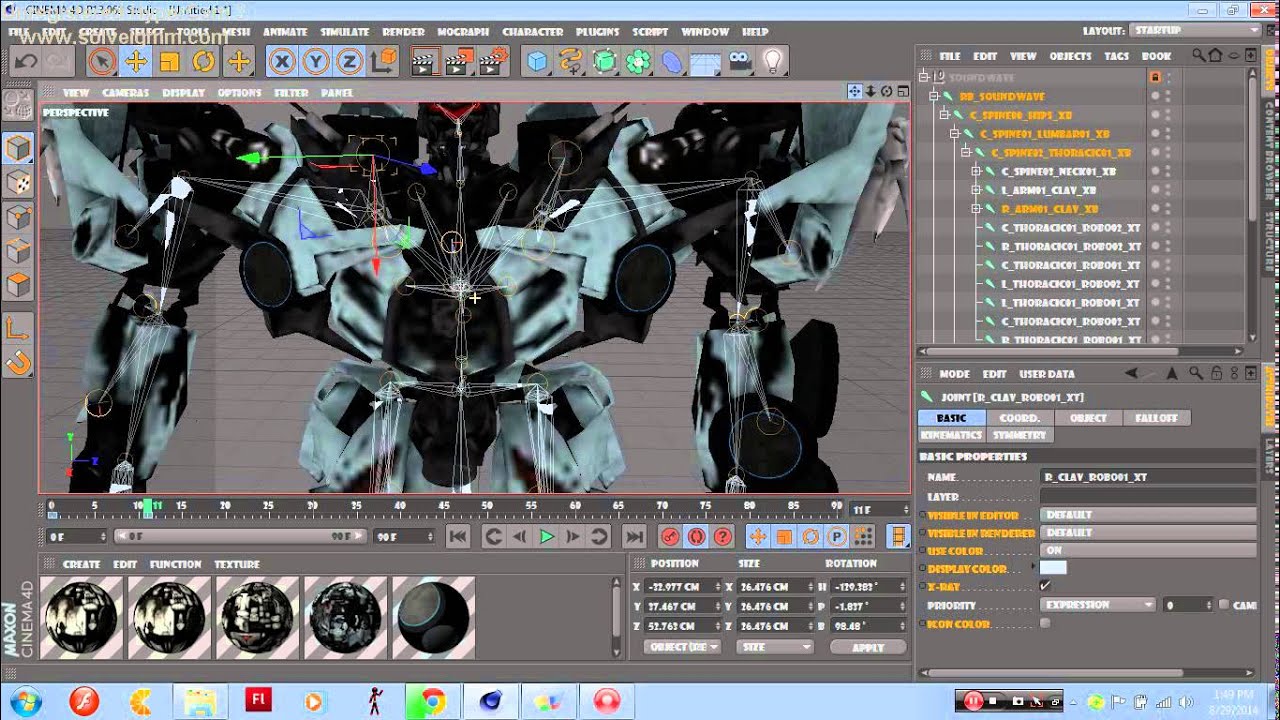This screenshot has width=1280, height=720.
Task: Toggle the Camera Dependent checkbox next to Priority
Action: pos(1224,605)
